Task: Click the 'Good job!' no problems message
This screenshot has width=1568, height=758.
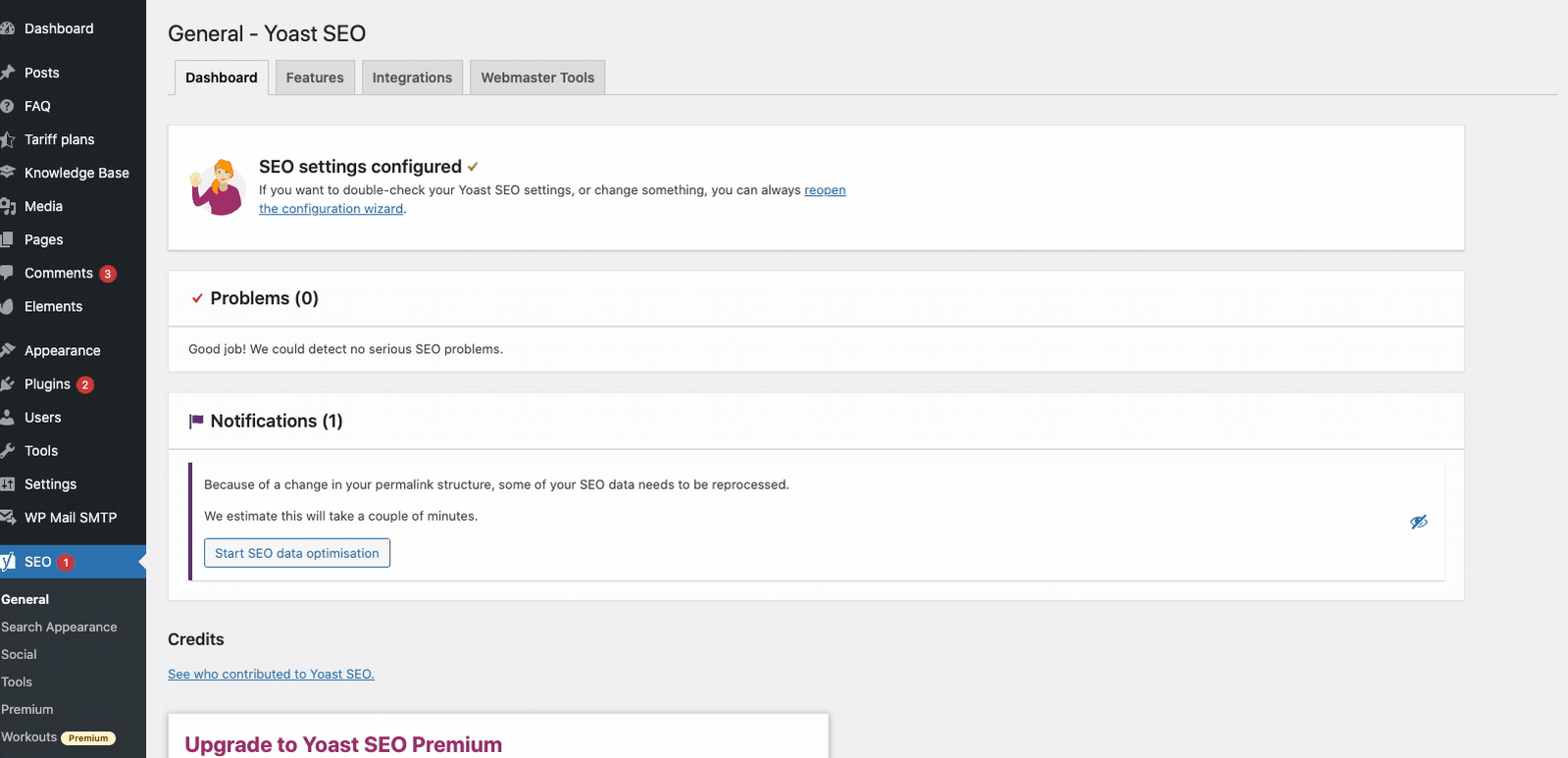Action: [x=345, y=349]
